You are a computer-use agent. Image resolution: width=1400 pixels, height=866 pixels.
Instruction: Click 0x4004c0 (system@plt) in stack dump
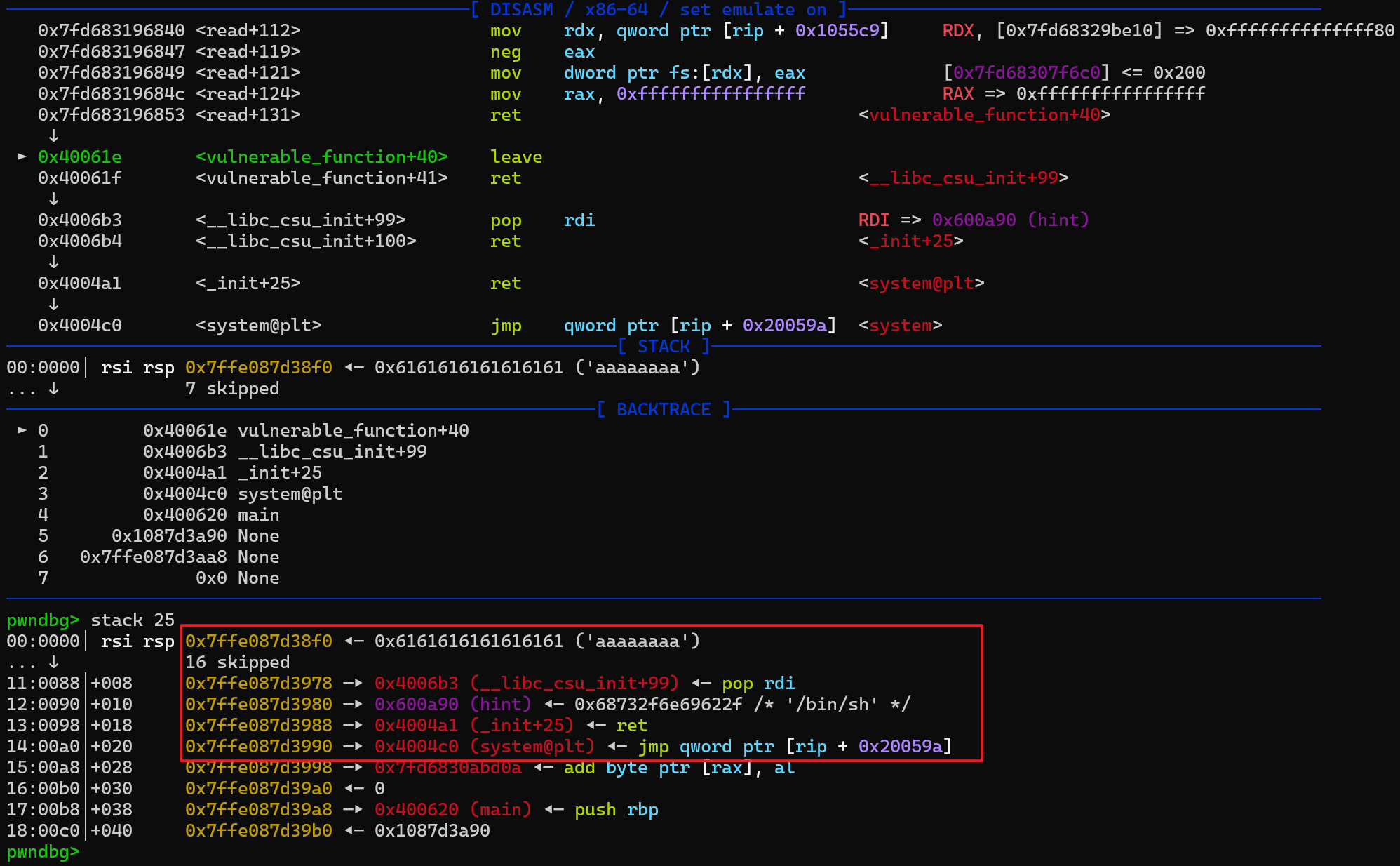tap(484, 746)
